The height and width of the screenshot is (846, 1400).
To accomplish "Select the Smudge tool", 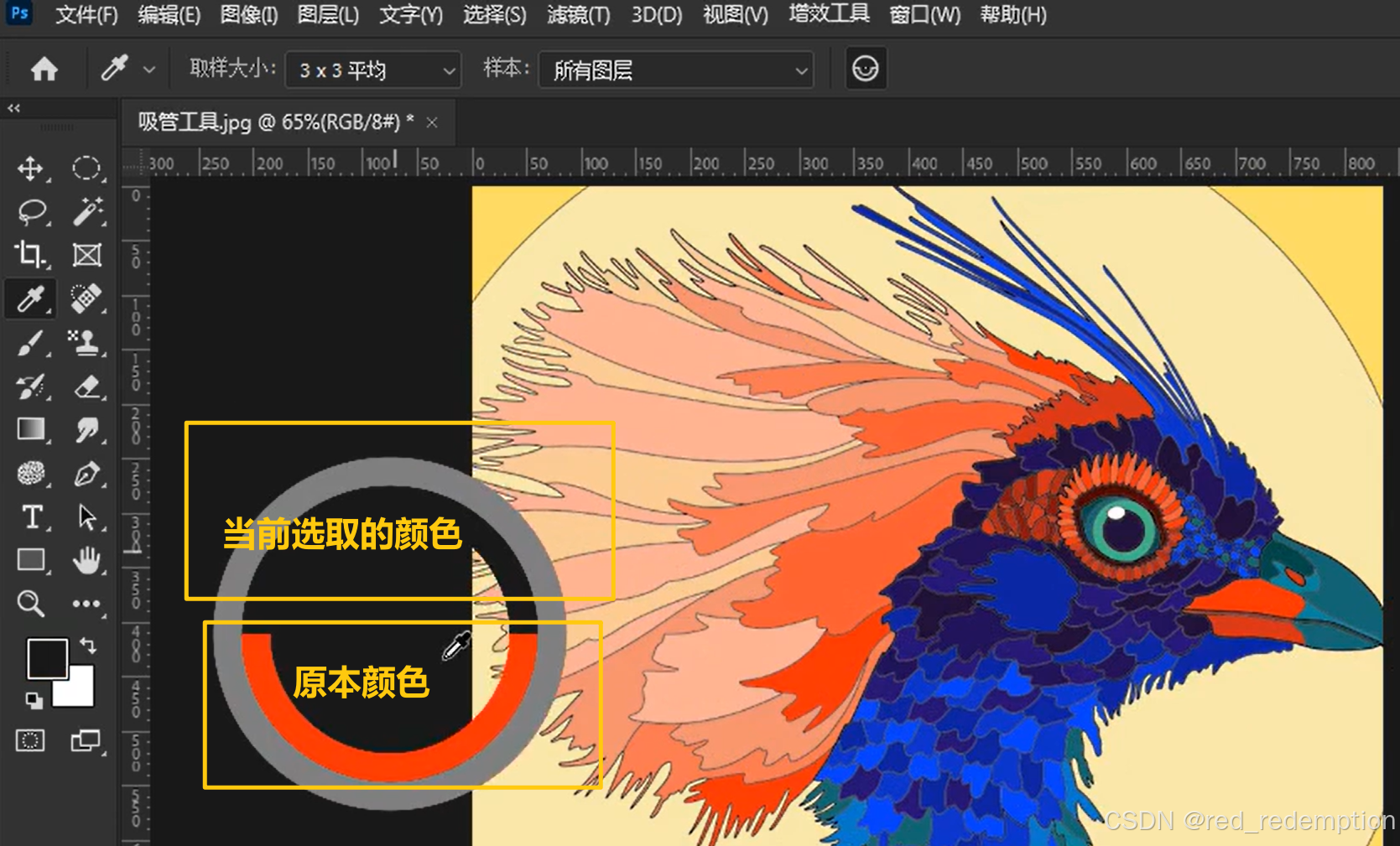I will pyautogui.click(x=86, y=429).
